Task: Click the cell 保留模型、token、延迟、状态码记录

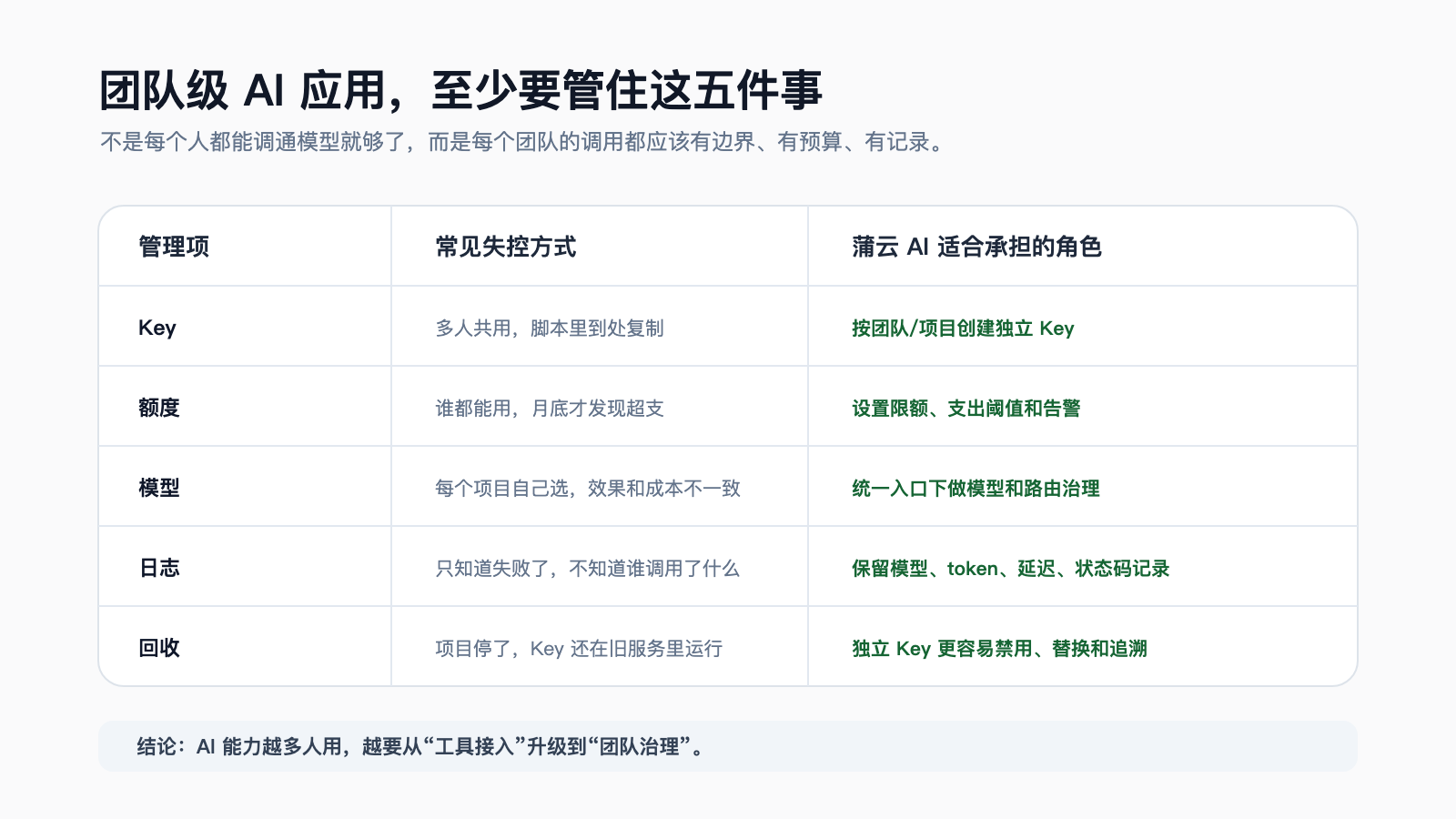Action: (x=1011, y=568)
